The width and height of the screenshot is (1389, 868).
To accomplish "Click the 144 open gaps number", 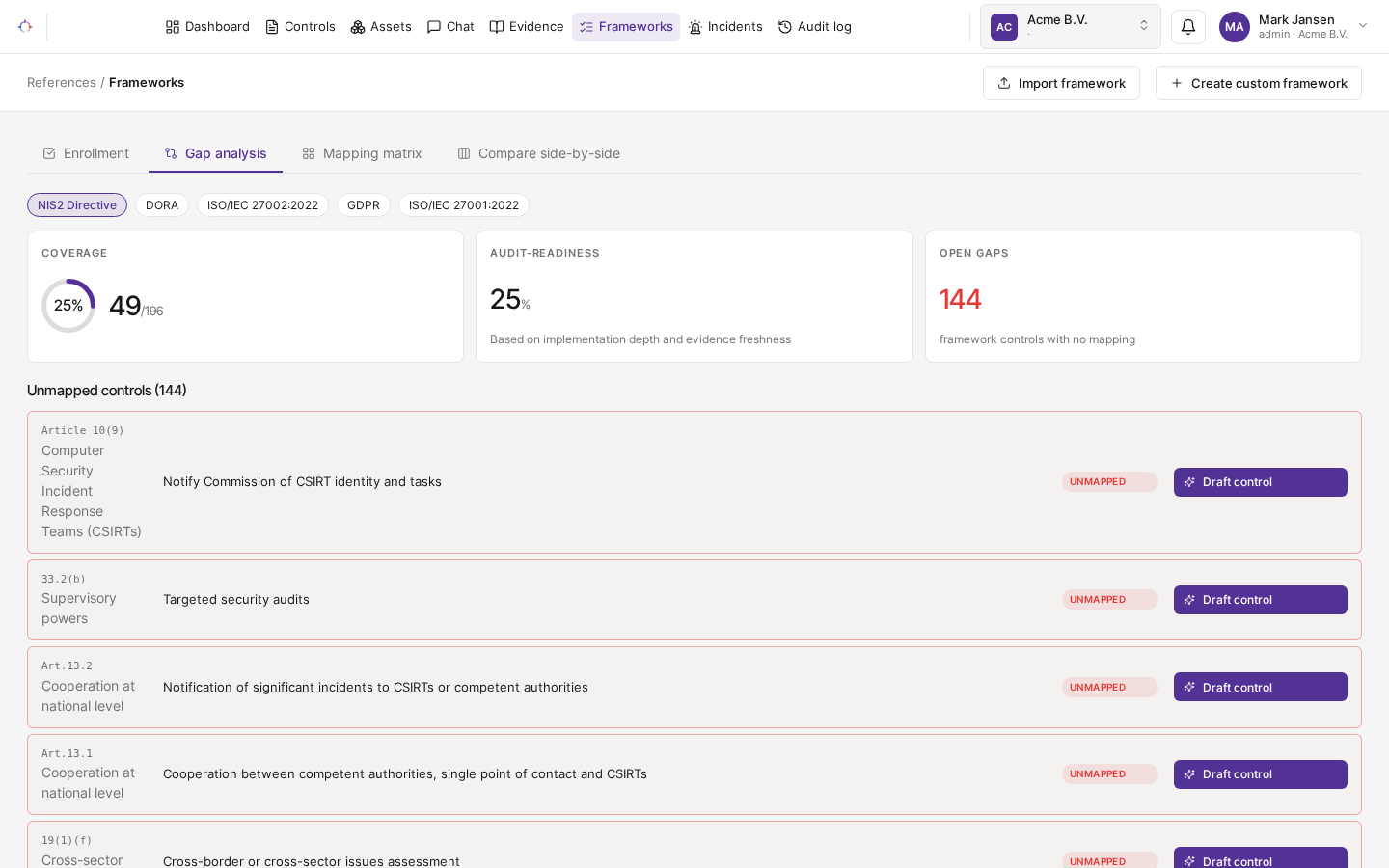I will [961, 299].
